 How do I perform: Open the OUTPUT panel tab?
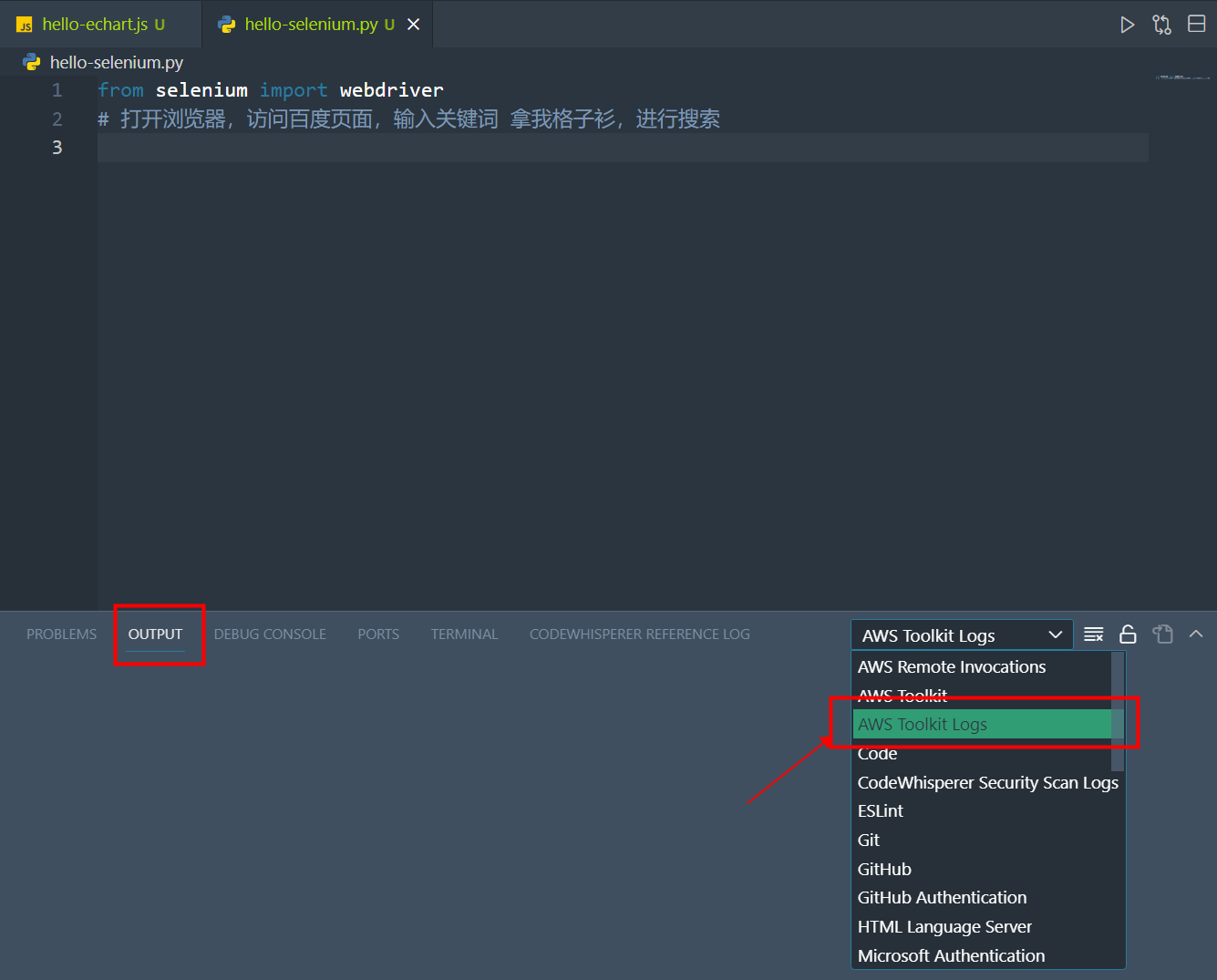tap(155, 634)
